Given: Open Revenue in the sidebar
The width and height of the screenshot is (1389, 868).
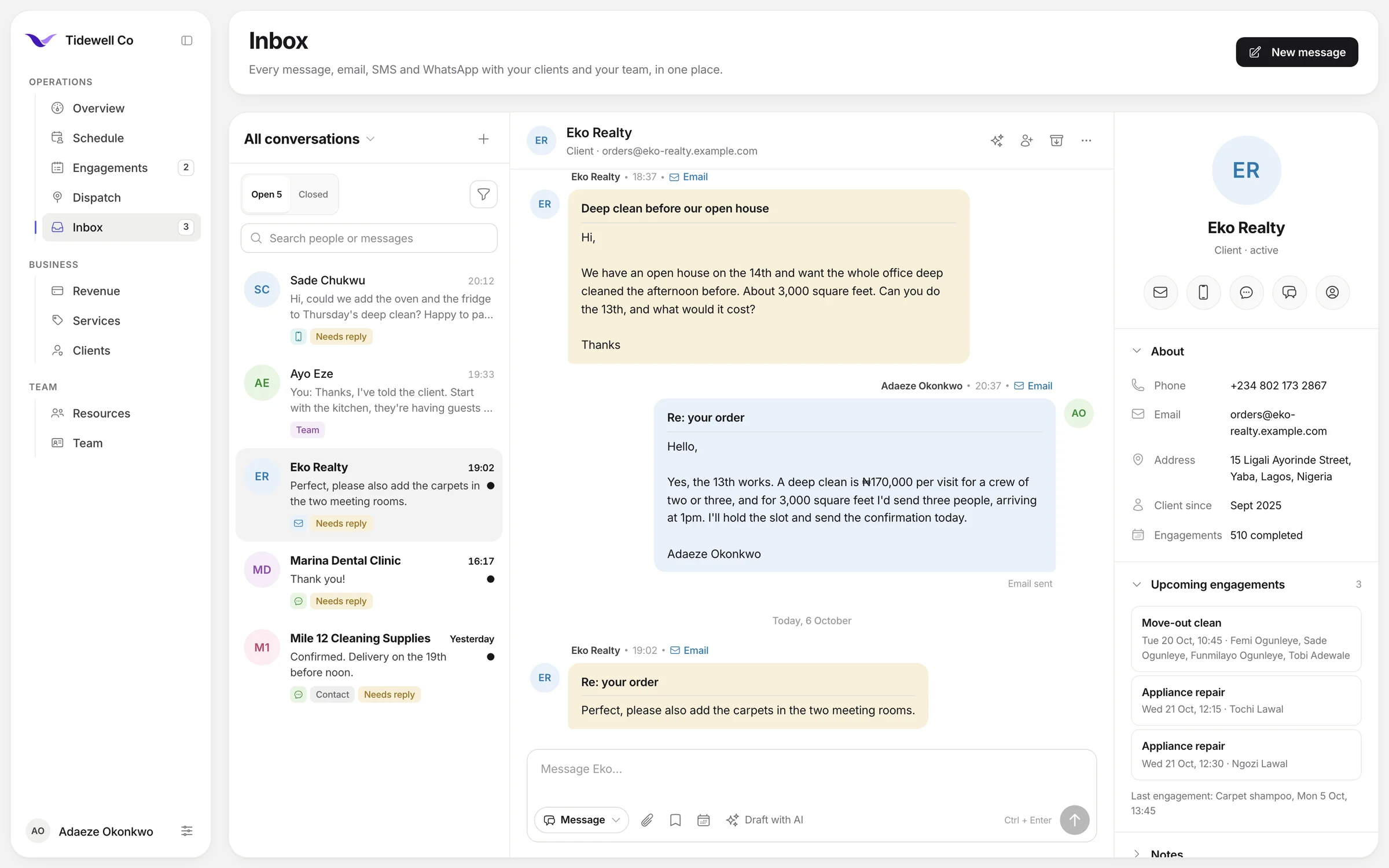Looking at the screenshot, I should 121,290.
